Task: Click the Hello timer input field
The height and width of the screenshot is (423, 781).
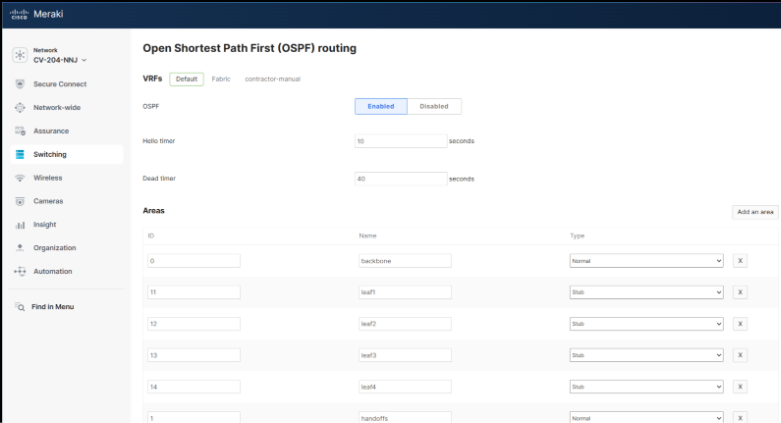Action: coord(401,141)
